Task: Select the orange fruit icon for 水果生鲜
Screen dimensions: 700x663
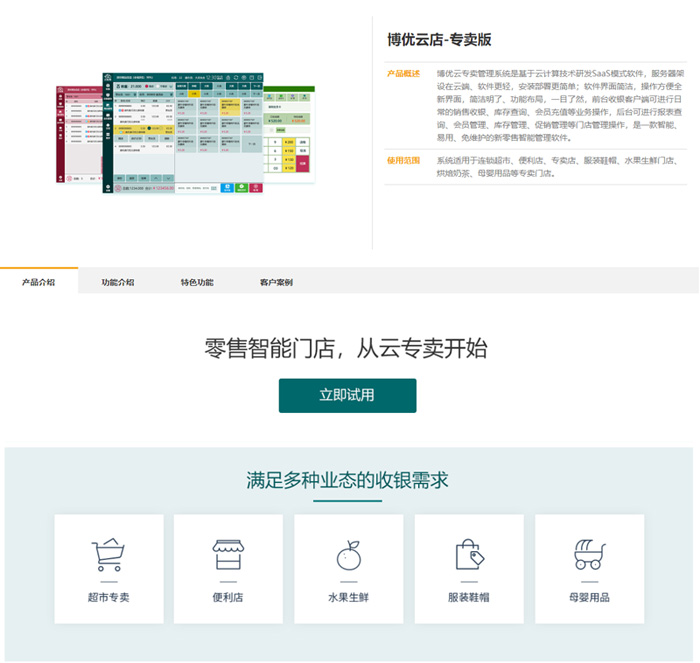Action: 348,554
